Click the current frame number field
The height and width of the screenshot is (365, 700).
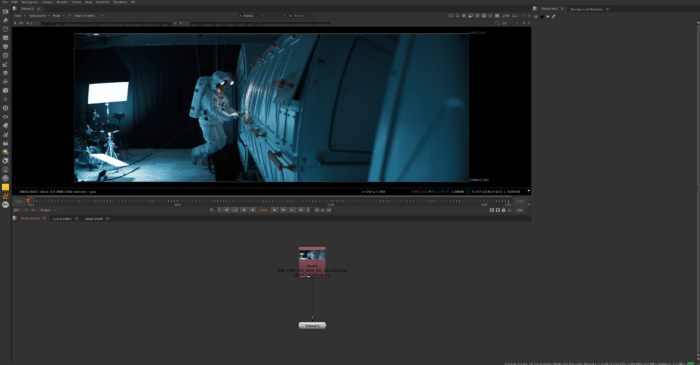point(263,210)
